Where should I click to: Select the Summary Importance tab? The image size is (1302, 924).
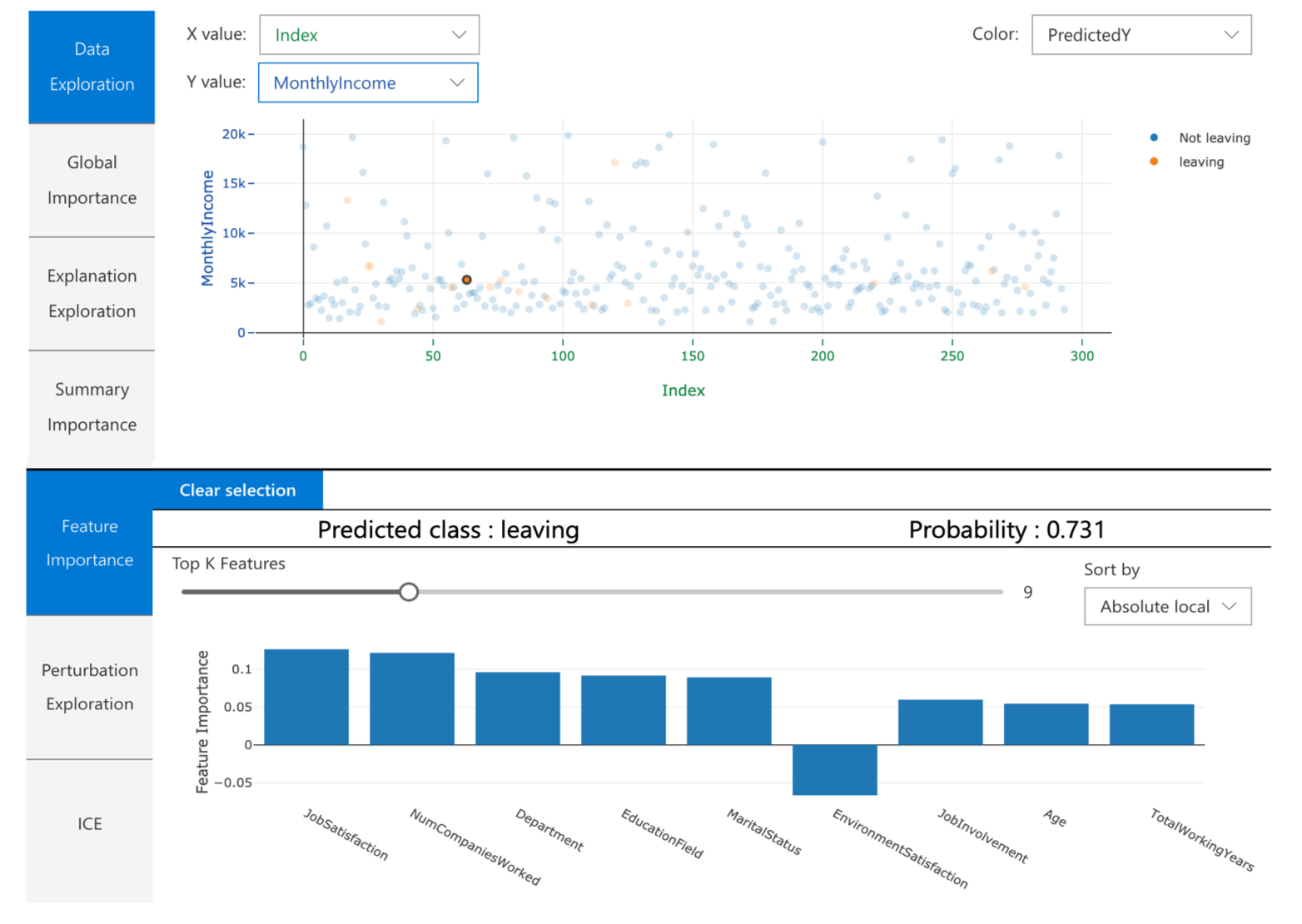coord(91,406)
